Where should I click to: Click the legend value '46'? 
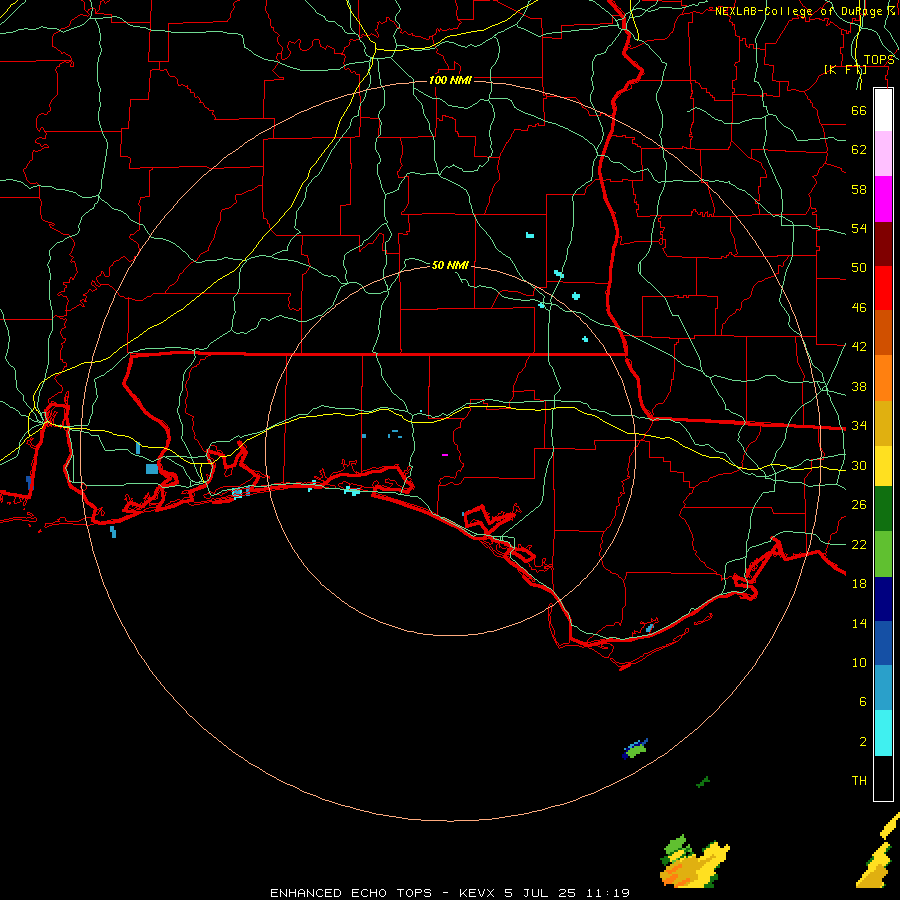(x=859, y=308)
